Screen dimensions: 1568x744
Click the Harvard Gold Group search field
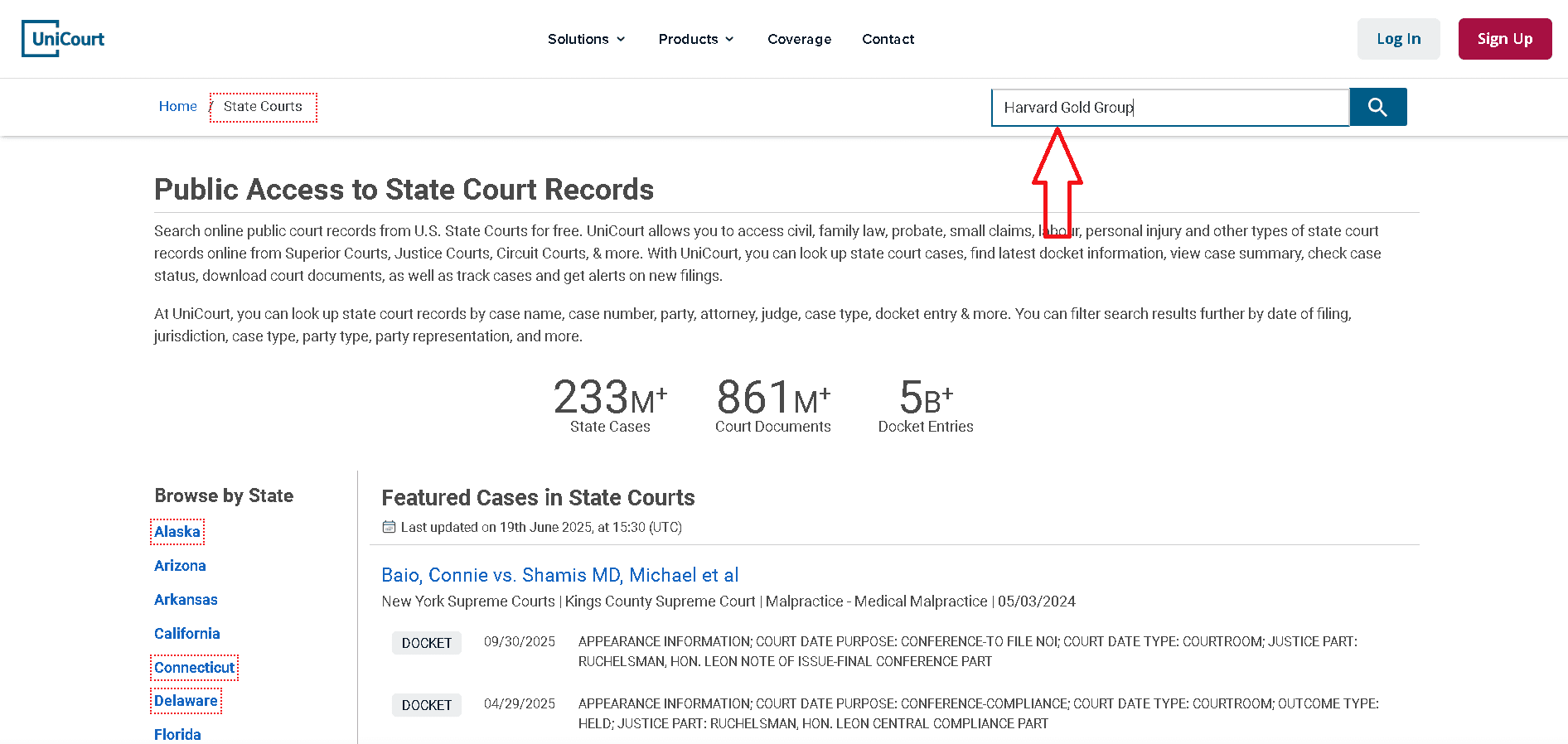click(x=1169, y=108)
